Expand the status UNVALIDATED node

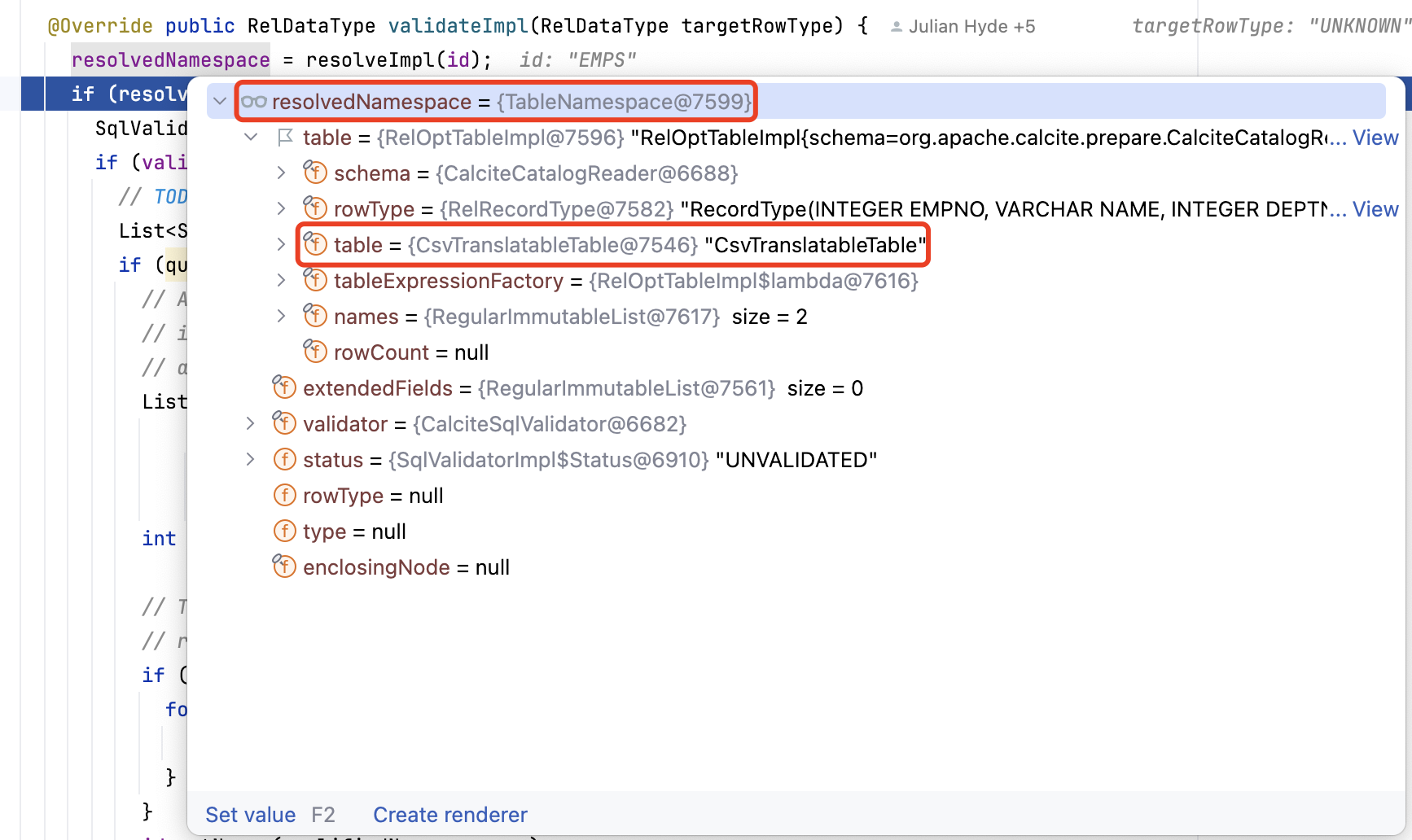pos(251,459)
